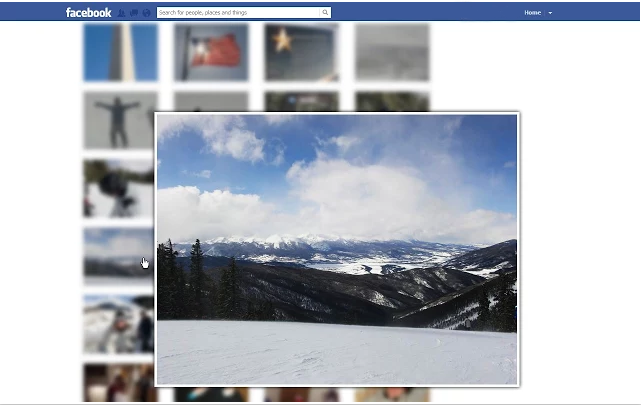Click the enlarged snowy mountain photo

337,249
